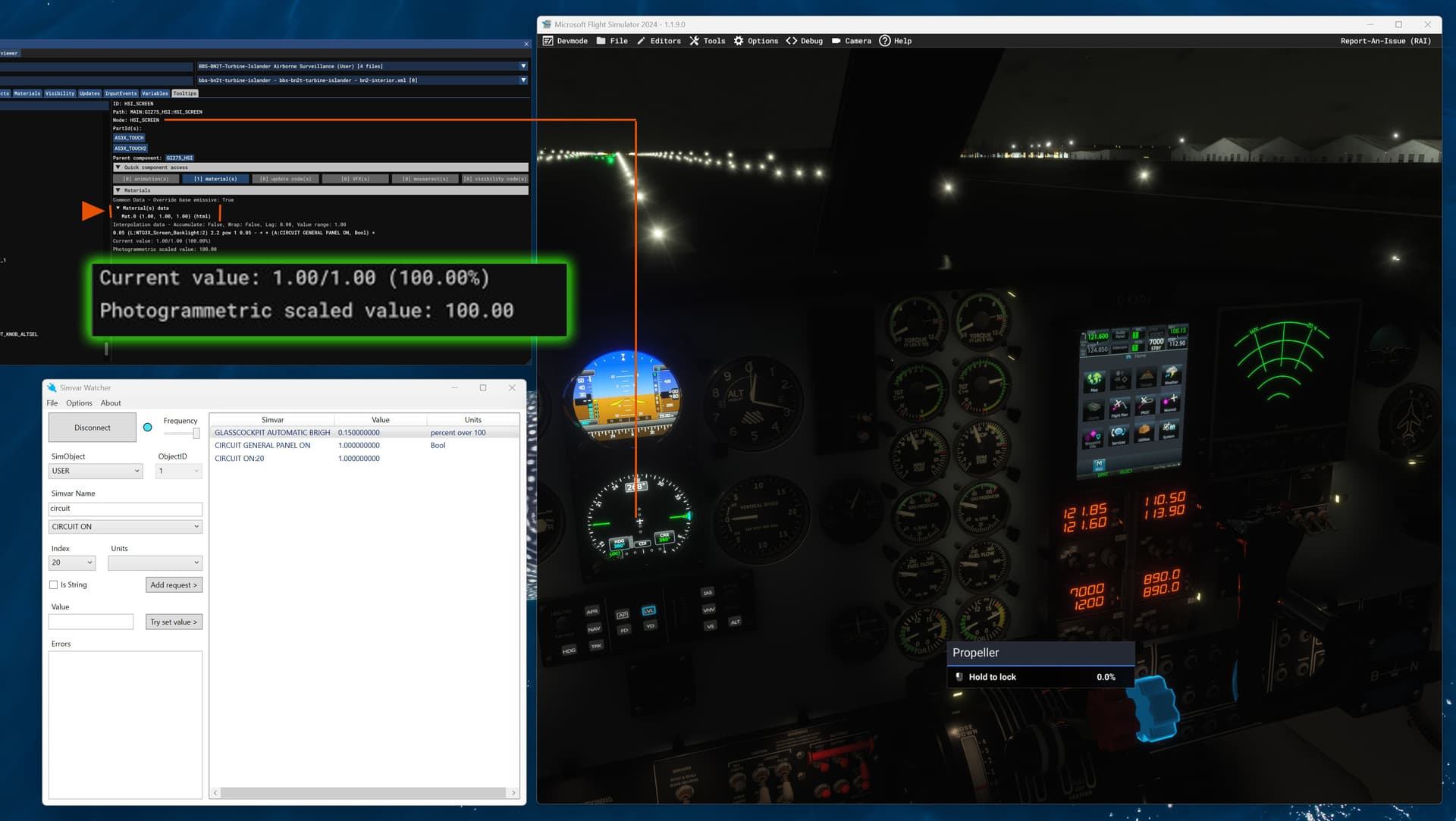Open the Devmode menu in Flight Simulator
The image size is (1456, 821).
[x=566, y=41]
